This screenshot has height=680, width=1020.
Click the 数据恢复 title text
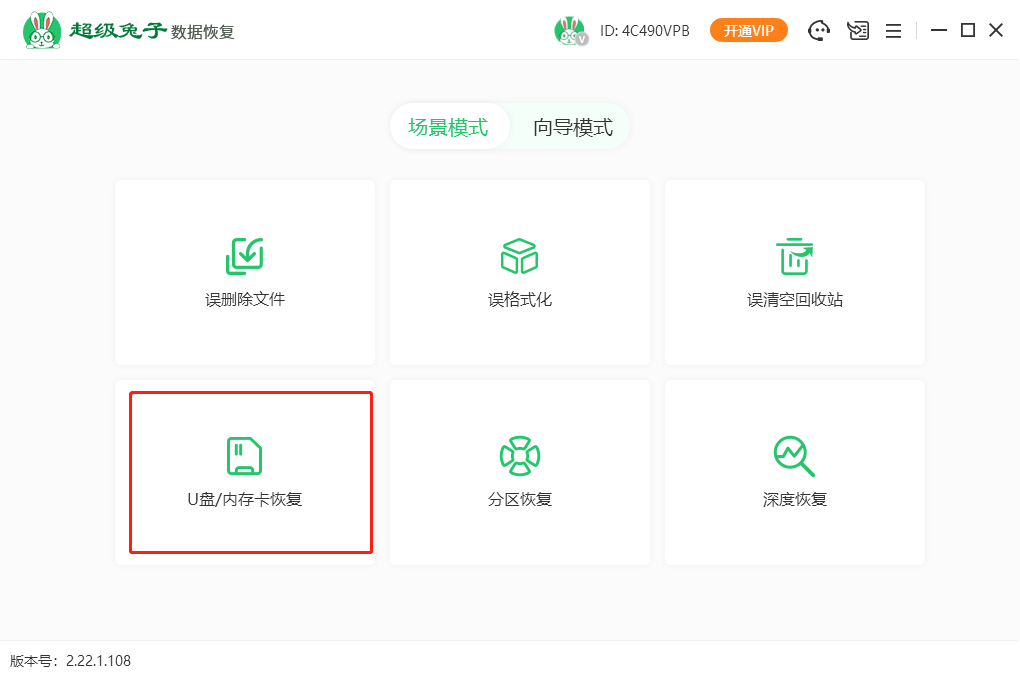point(203,32)
